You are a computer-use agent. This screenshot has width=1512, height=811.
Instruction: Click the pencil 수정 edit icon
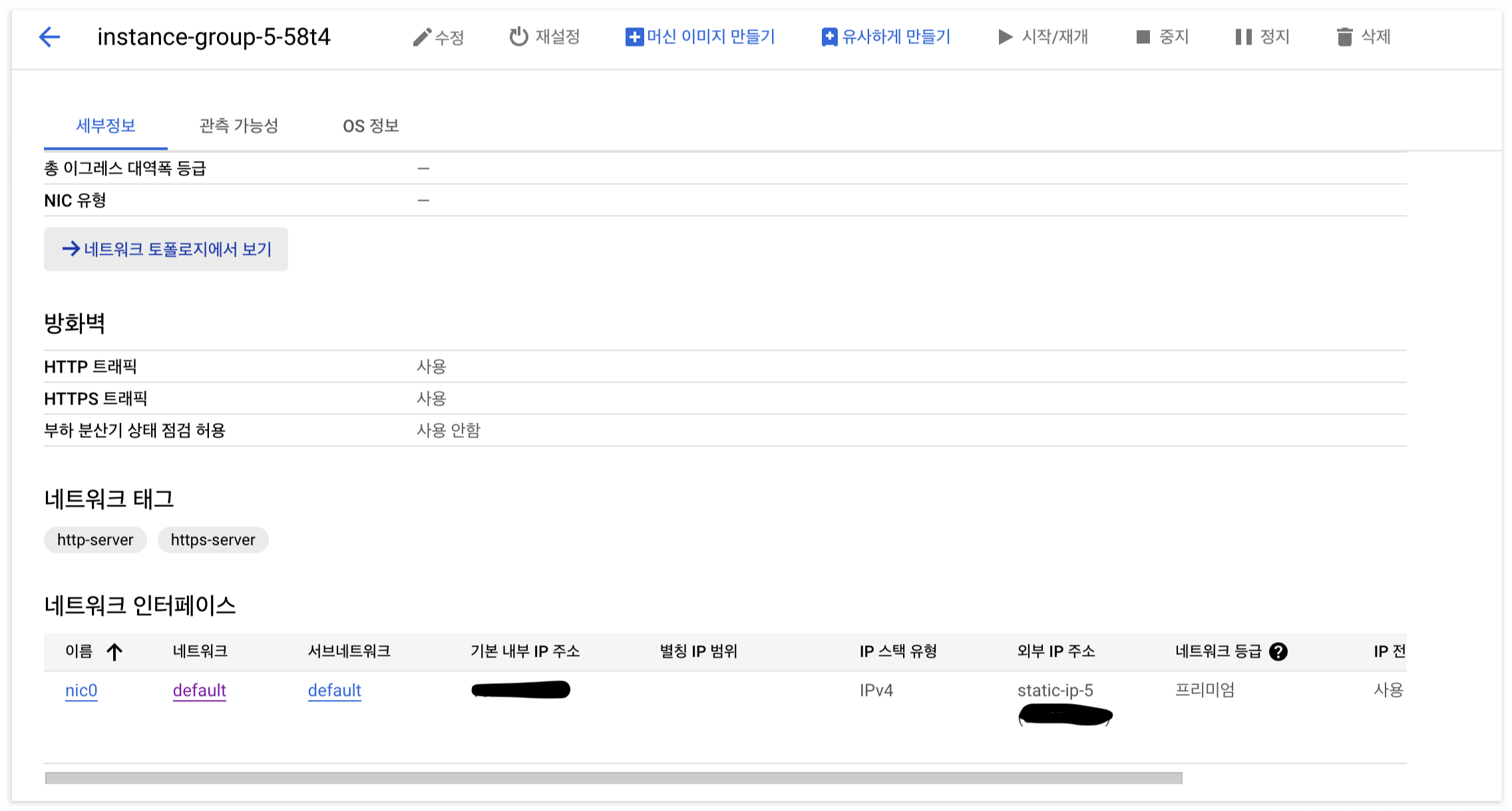pos(421,37)
